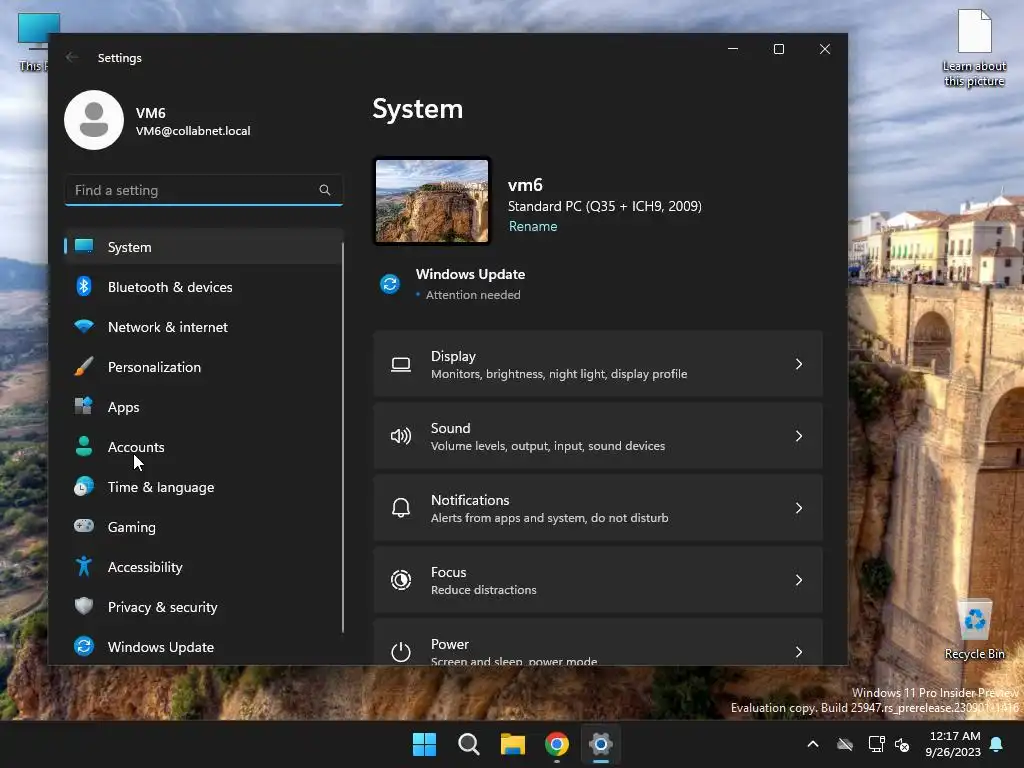Screen dimensions: 1024x768
Task: Launch Google Chrome from the taskbar
Action: [x=557, y=744]
